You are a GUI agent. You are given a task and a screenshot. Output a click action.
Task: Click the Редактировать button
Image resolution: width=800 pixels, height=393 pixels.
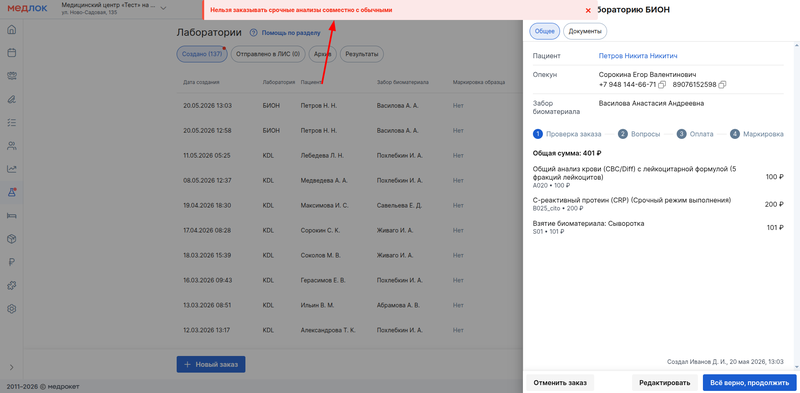click(x=665, y=383)
